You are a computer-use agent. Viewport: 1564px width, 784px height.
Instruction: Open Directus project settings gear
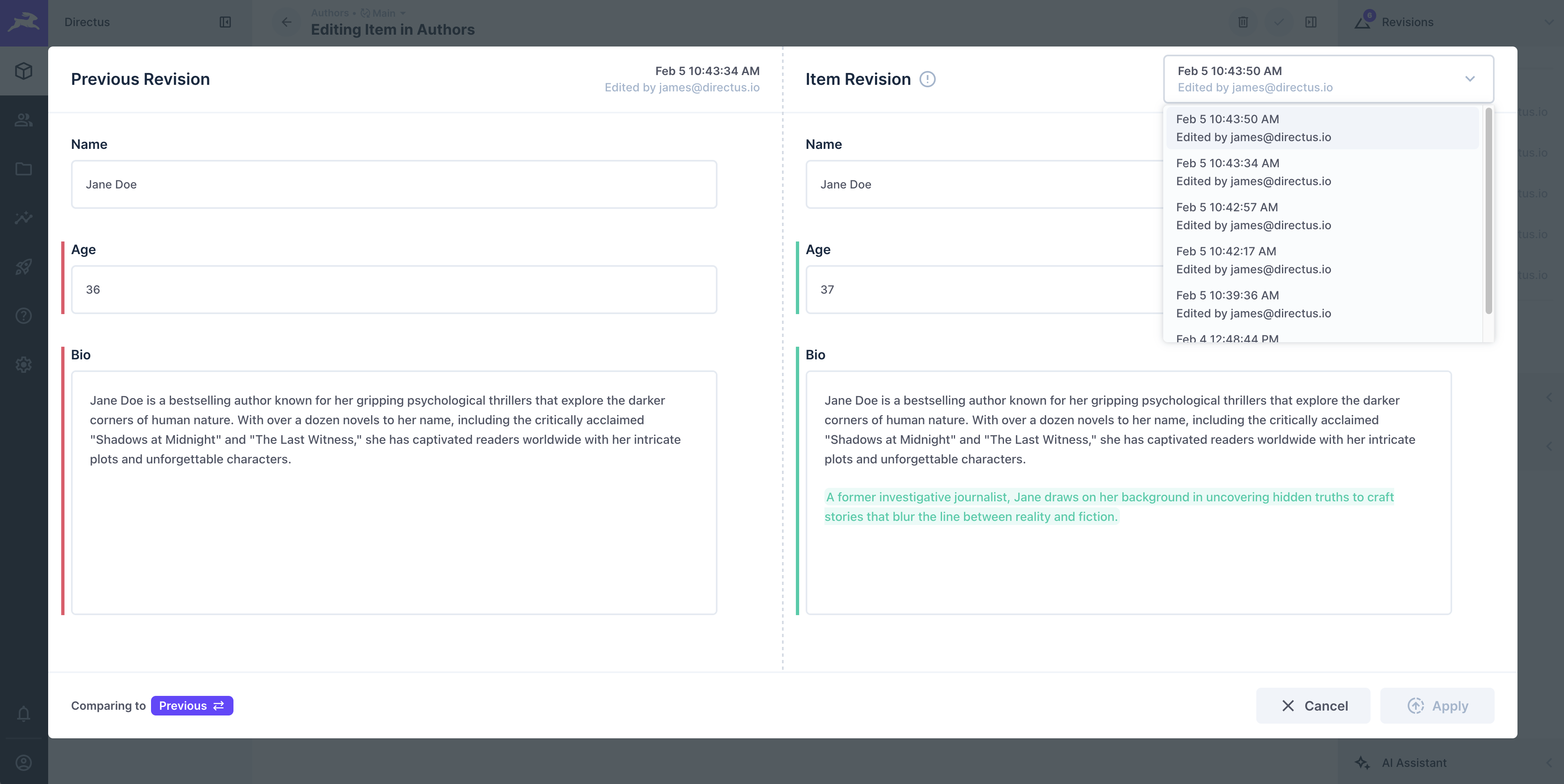tap(23, 365)
